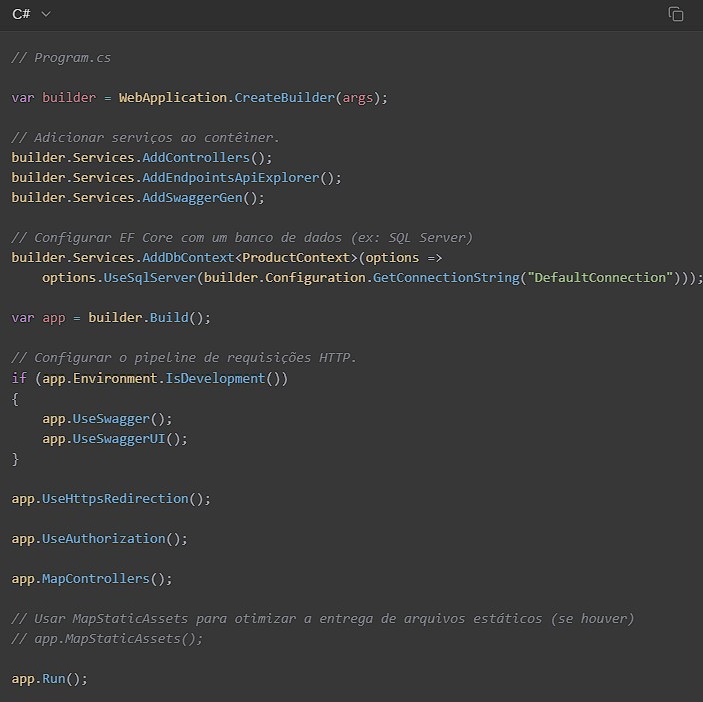
Task: Expand the C# language dropdown chevron
Action: pos(46,14)
